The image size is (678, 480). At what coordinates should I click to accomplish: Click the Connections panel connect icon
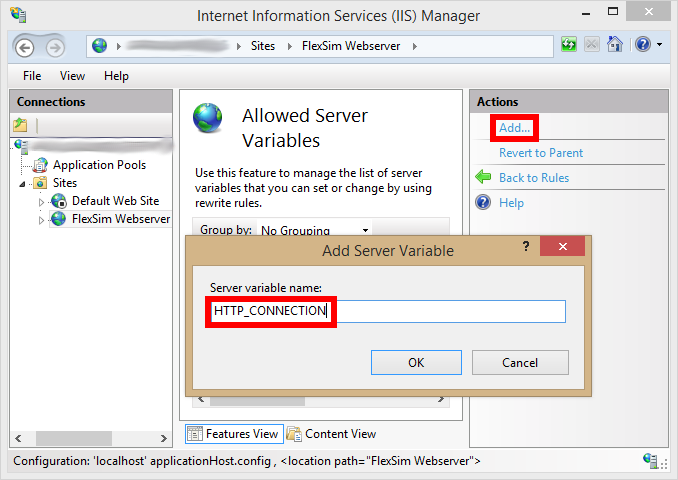coord(20,125)
